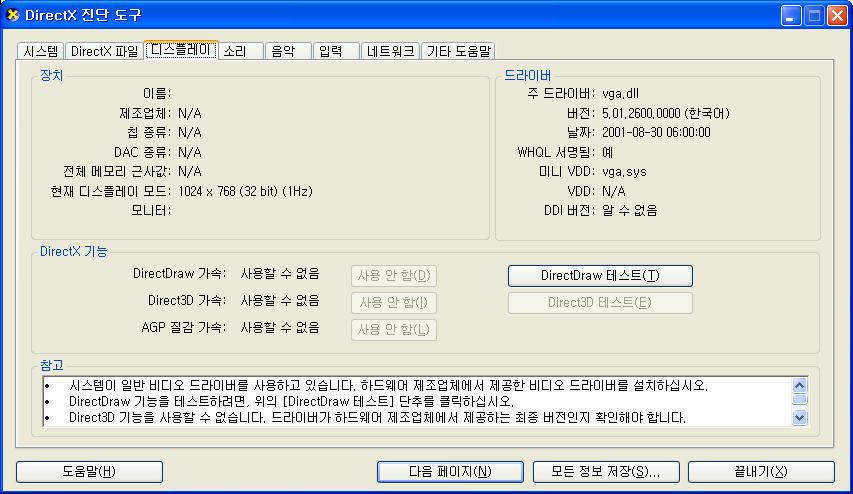Click 사용 안 함(I) for Direct3D
Image resolution: width=853 pixels, height=494 pixels.
[394, 302]
